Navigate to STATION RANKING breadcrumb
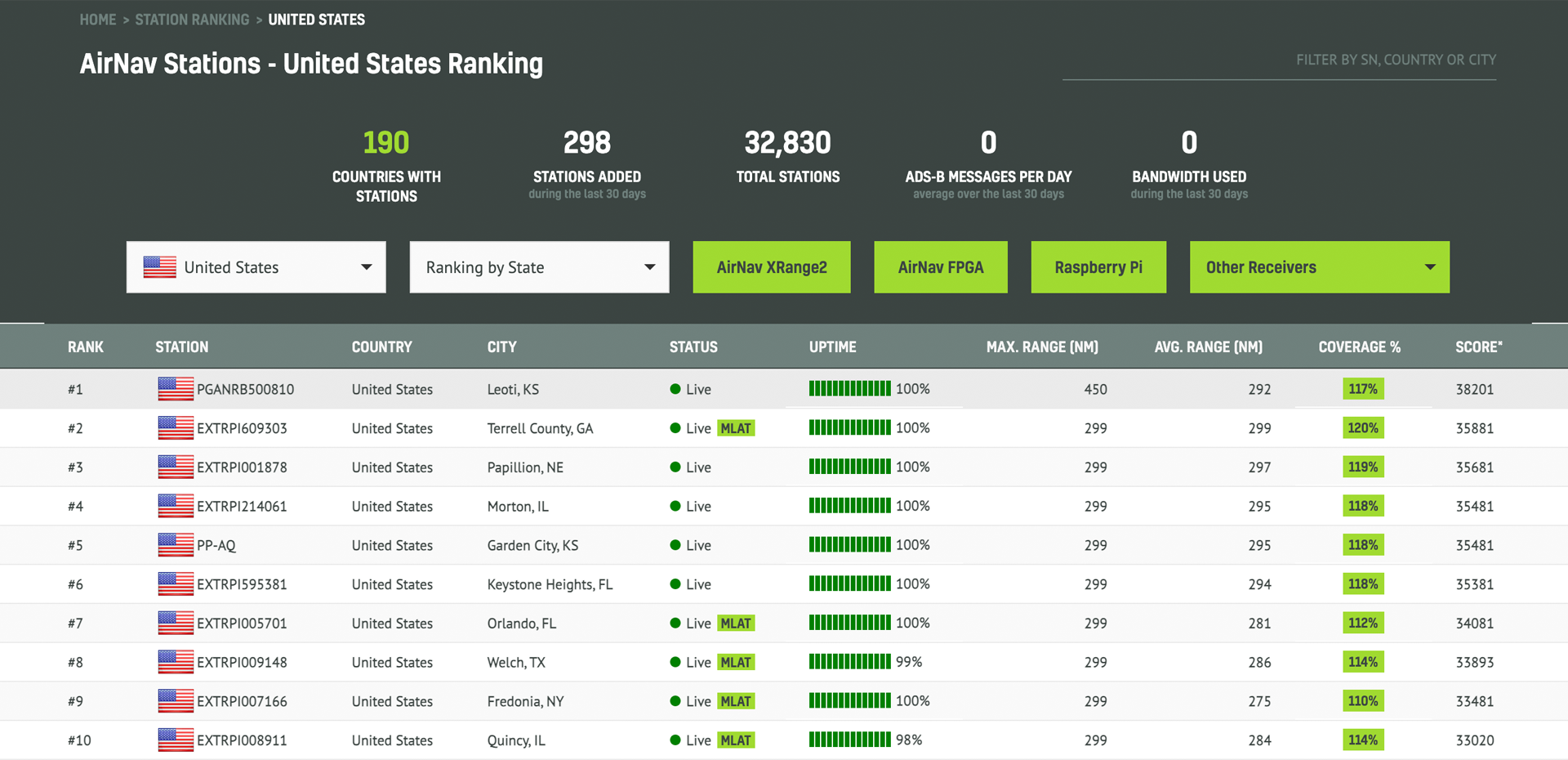1568x760 pixels. (192, 20)
